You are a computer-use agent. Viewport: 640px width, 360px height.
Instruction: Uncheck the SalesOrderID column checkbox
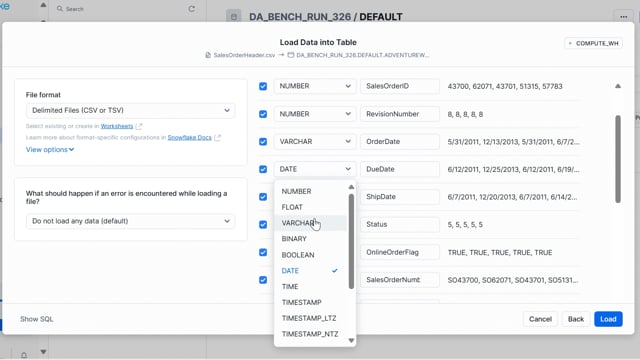263,86
